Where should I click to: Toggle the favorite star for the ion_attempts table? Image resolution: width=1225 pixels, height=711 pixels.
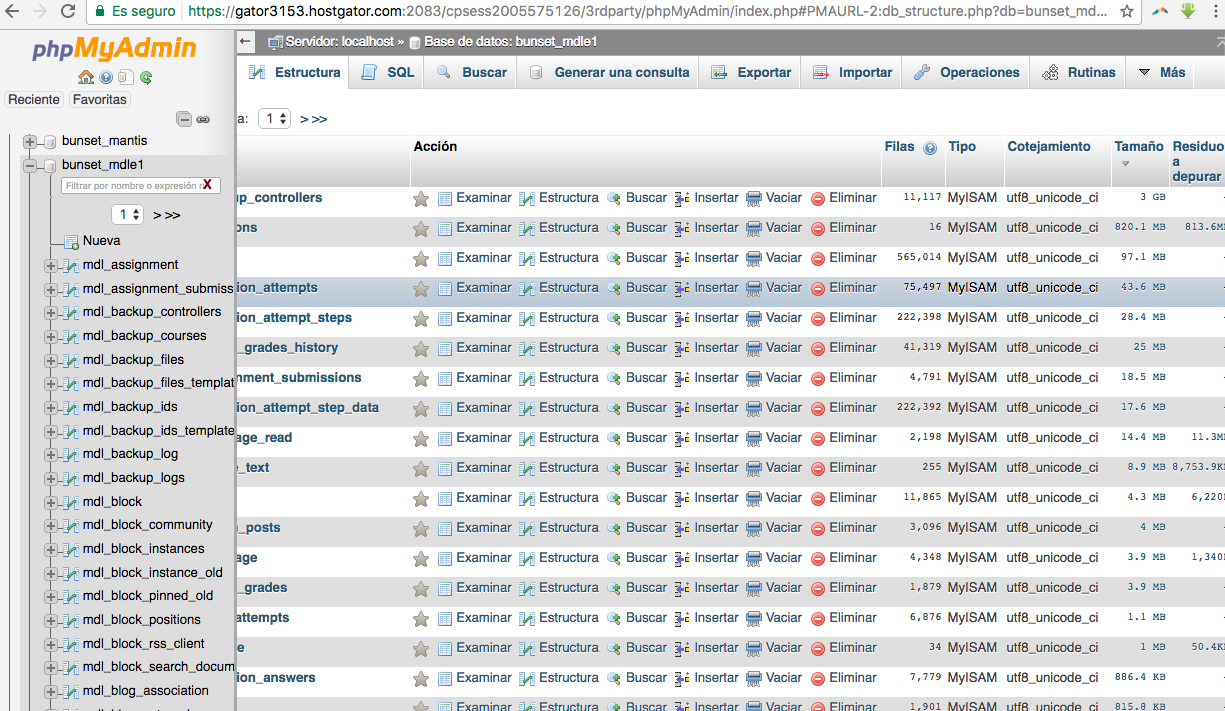point(421,288)
